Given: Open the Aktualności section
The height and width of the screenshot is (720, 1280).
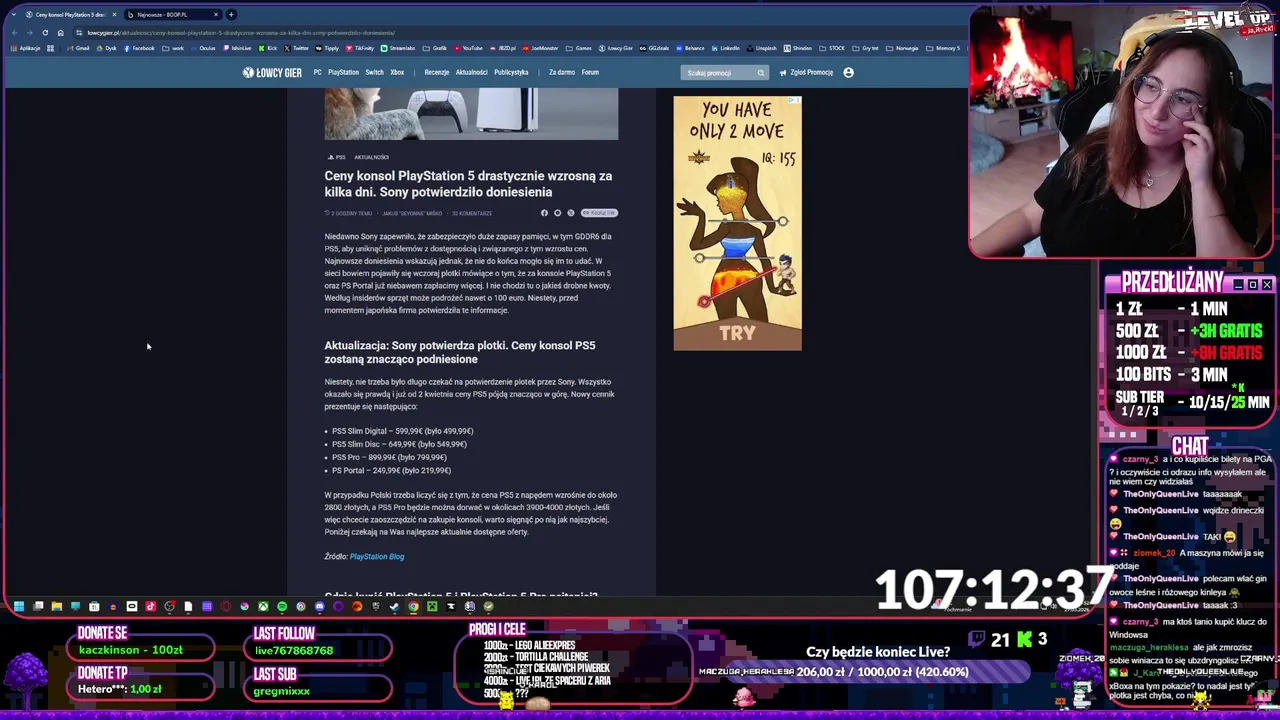Looking at the screenshot, I should coord(472,72).
